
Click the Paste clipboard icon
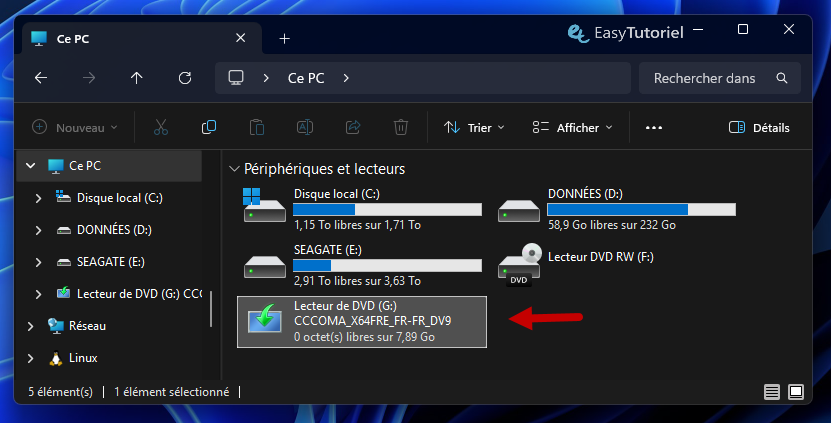(257, 127)
